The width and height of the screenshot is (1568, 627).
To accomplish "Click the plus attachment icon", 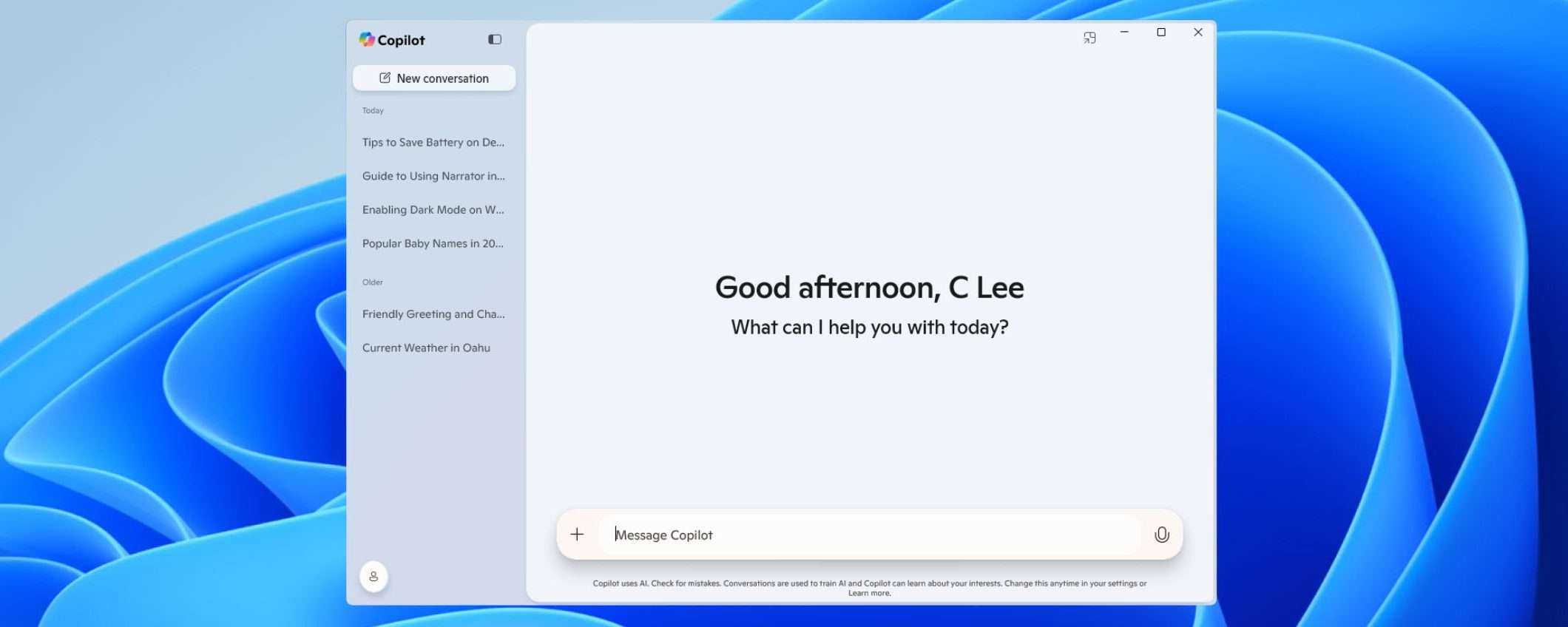I will click(x=577, y=534).
